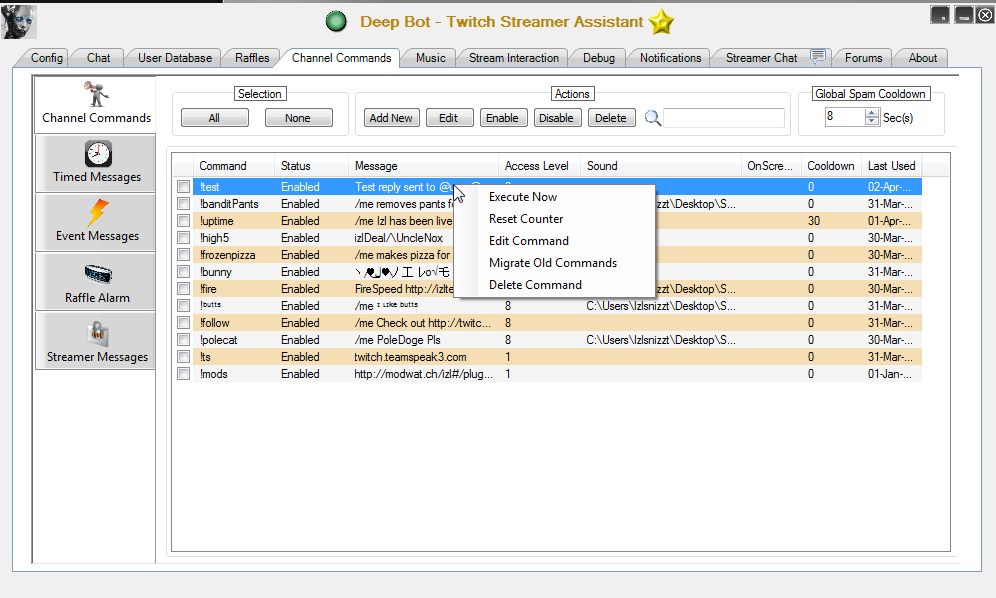The image size is (996, 598).
Task: Toggle checkbox for !banditPants command
Action: (184, 204)
